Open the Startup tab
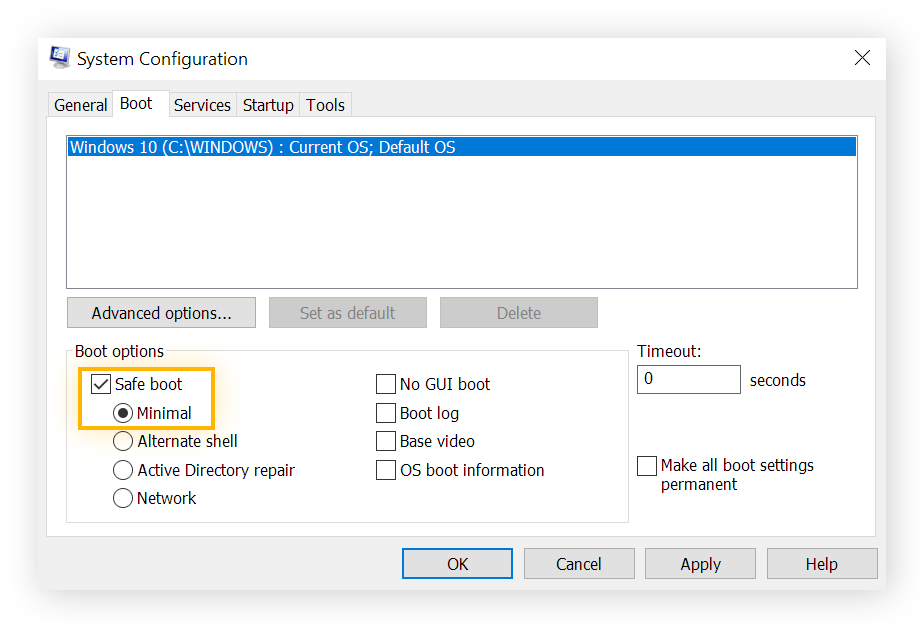The height and width of the screenshot is (626, 924). coord(268,104)
